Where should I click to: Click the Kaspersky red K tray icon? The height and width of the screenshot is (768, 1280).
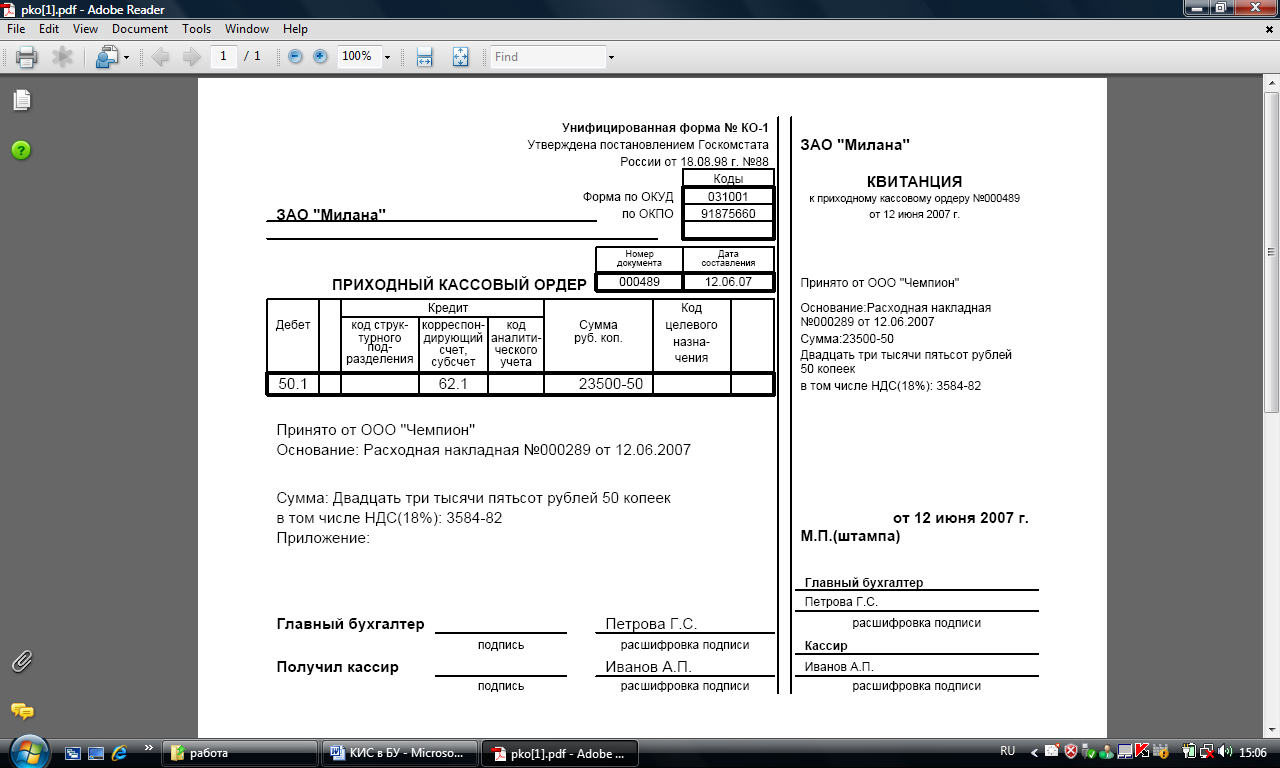(1142, 751)
